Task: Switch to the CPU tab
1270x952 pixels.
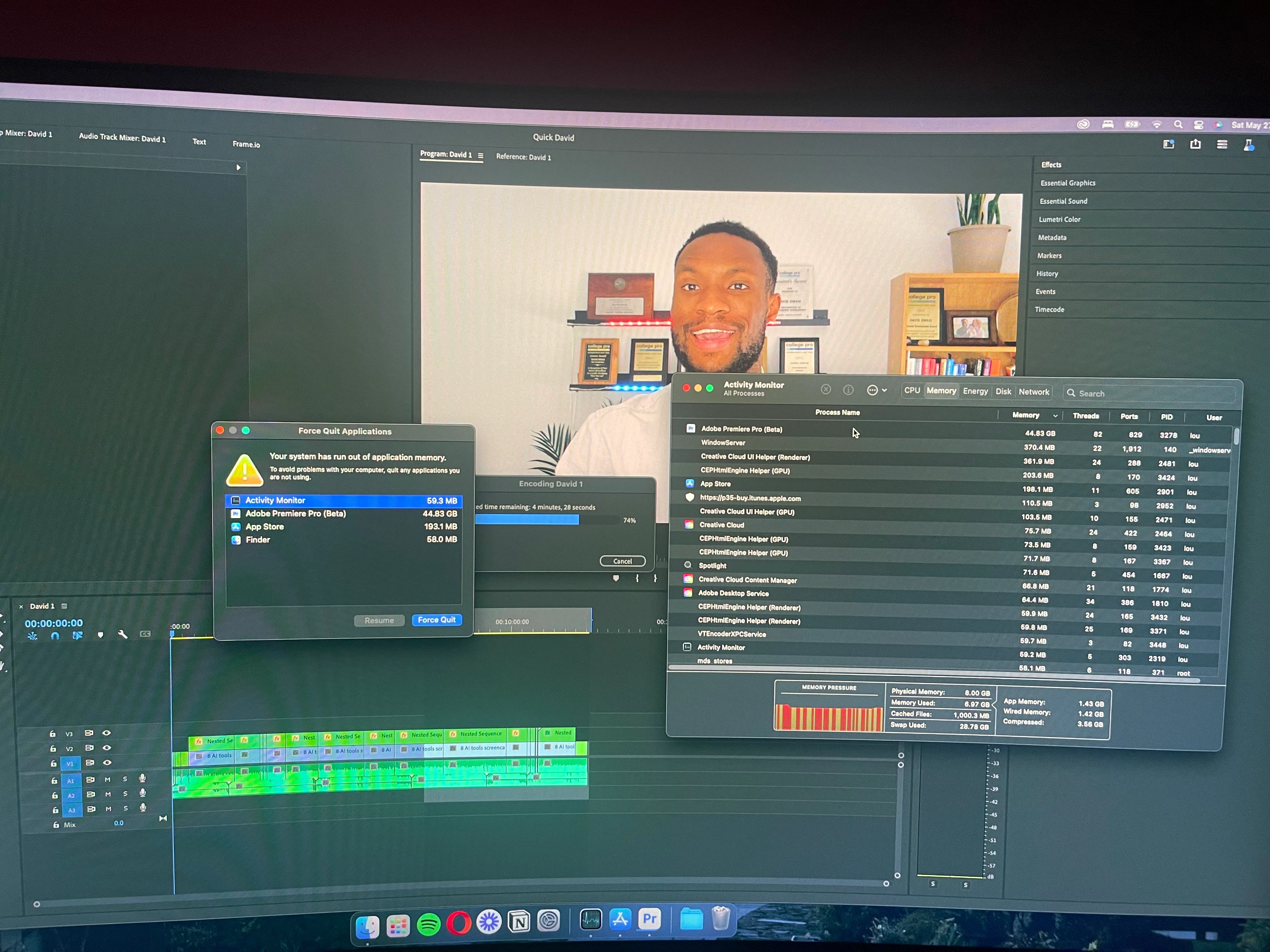Action: [912, 390]
